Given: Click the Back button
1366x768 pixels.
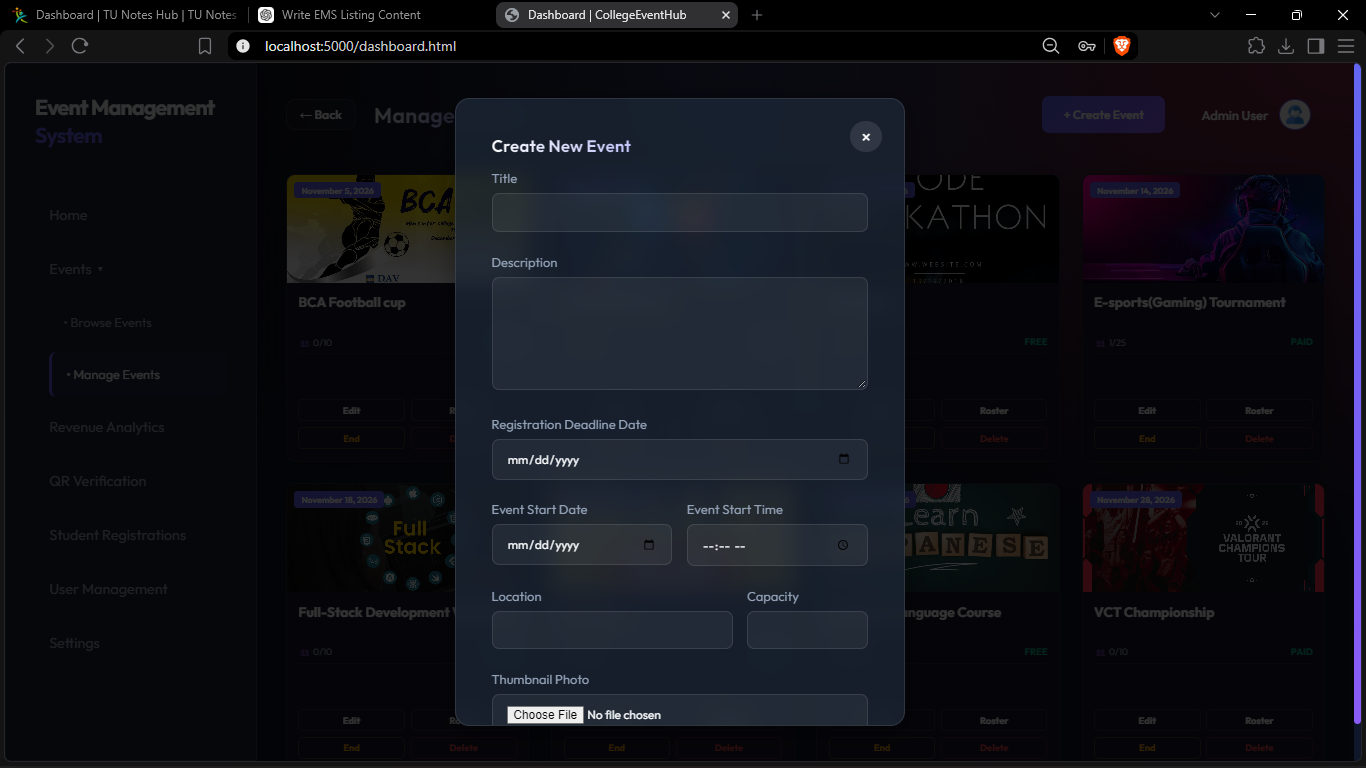Looking at the screenshot, I should coord(321,115).
